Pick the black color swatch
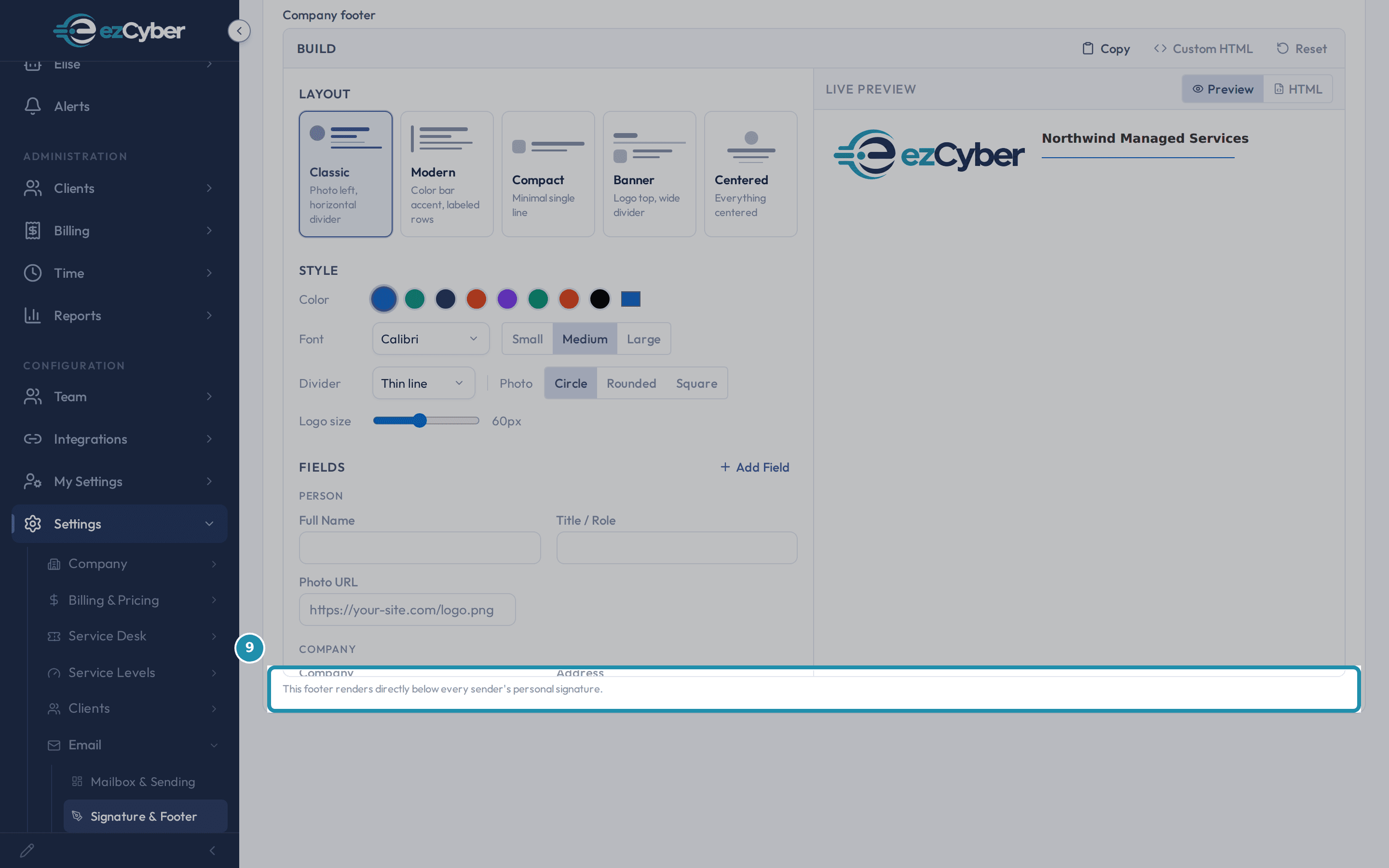The height and width of the screenshot is (868, 1389). (600, 299)
